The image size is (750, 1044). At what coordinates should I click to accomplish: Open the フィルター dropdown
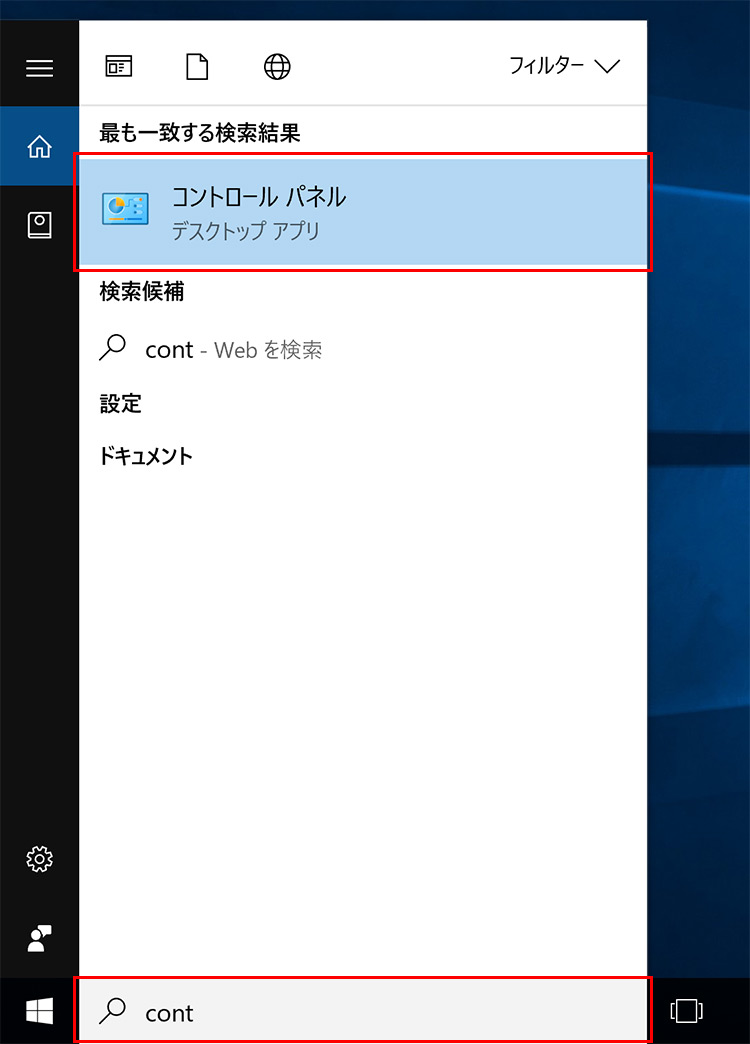click(x=564, y=67)
